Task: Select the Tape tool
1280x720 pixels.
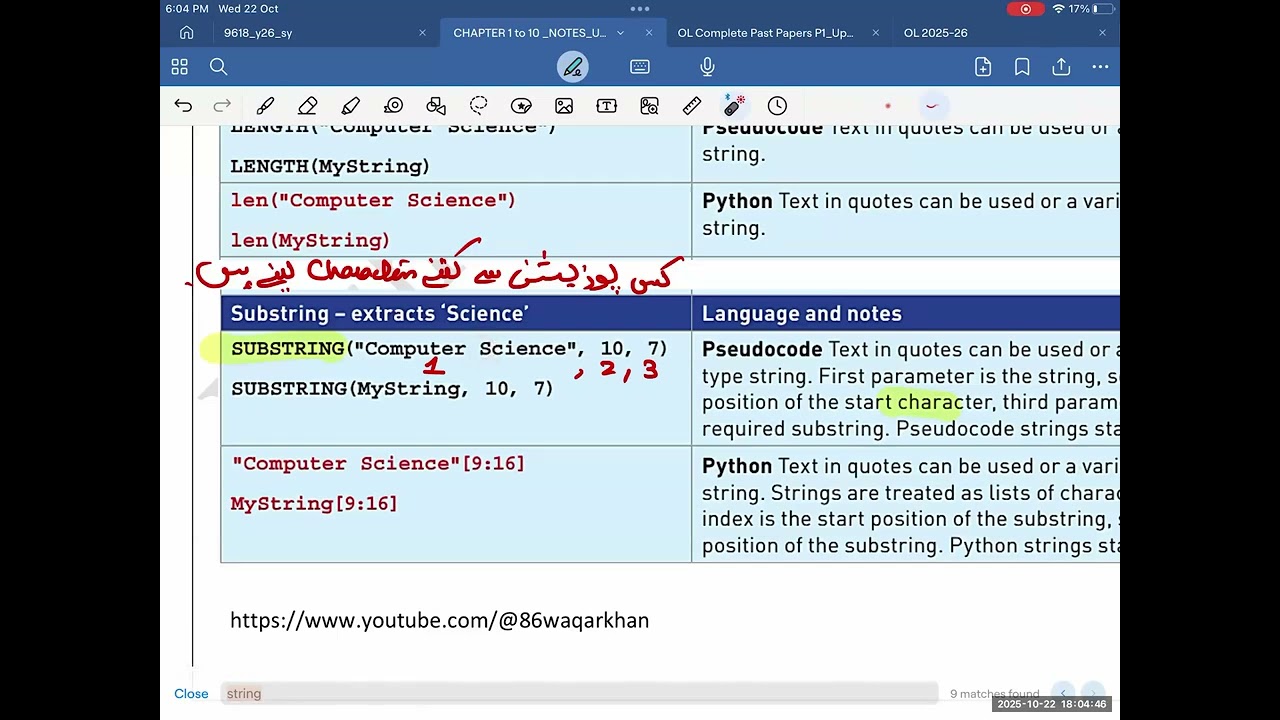Action: click(x=393, y=106)
